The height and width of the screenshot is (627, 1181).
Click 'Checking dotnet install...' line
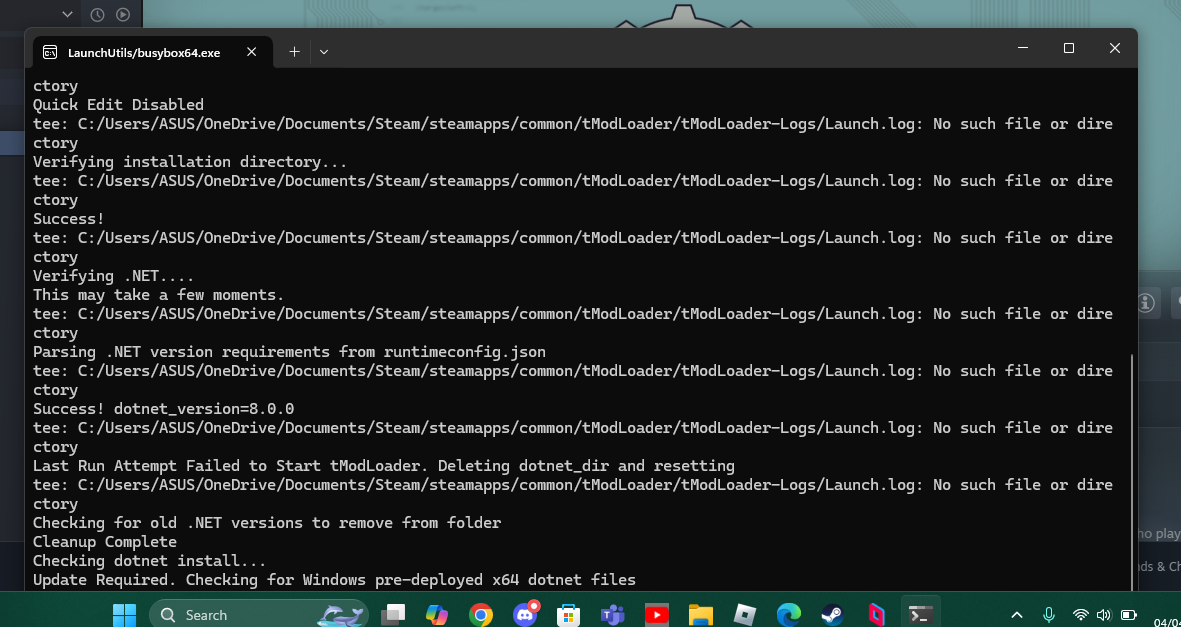coord(149,561)
